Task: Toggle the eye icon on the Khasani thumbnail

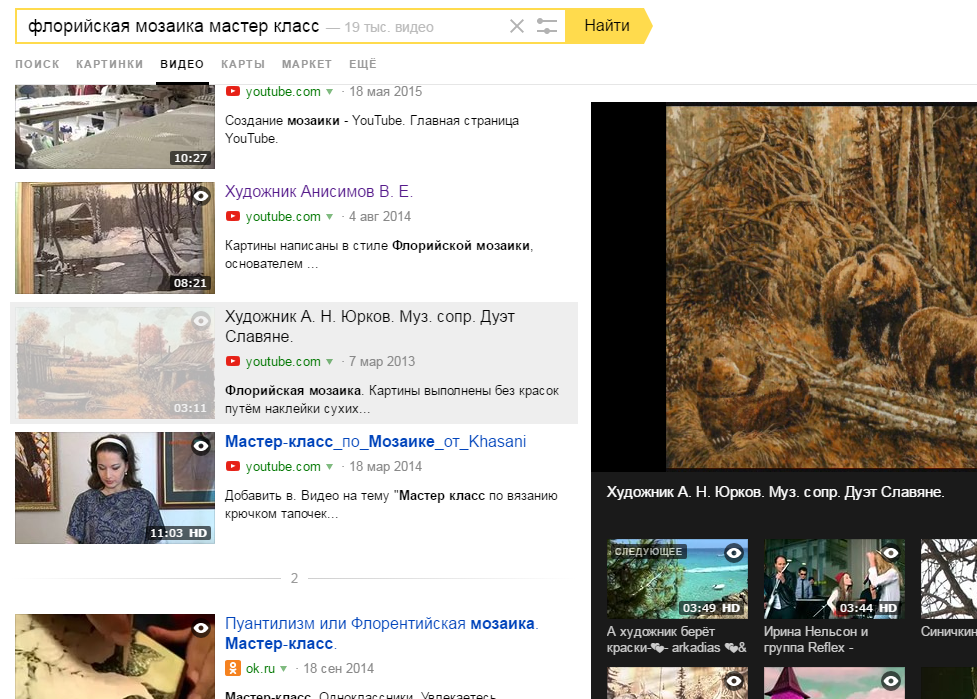Action: click(201, 446)
